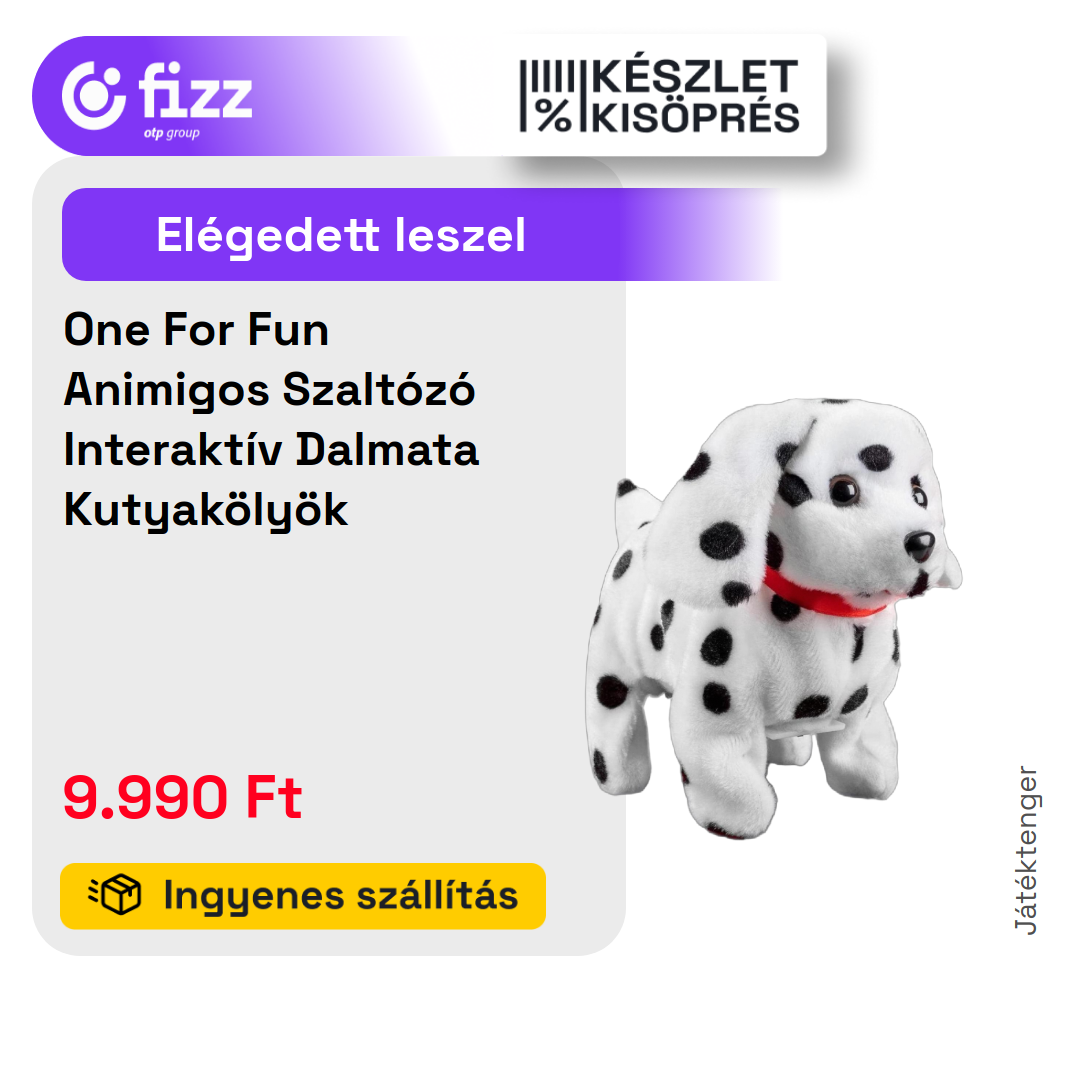Select the fizz wordmark text
The height and width of the screenshot is (1080, 1080).
pos(196,90)
